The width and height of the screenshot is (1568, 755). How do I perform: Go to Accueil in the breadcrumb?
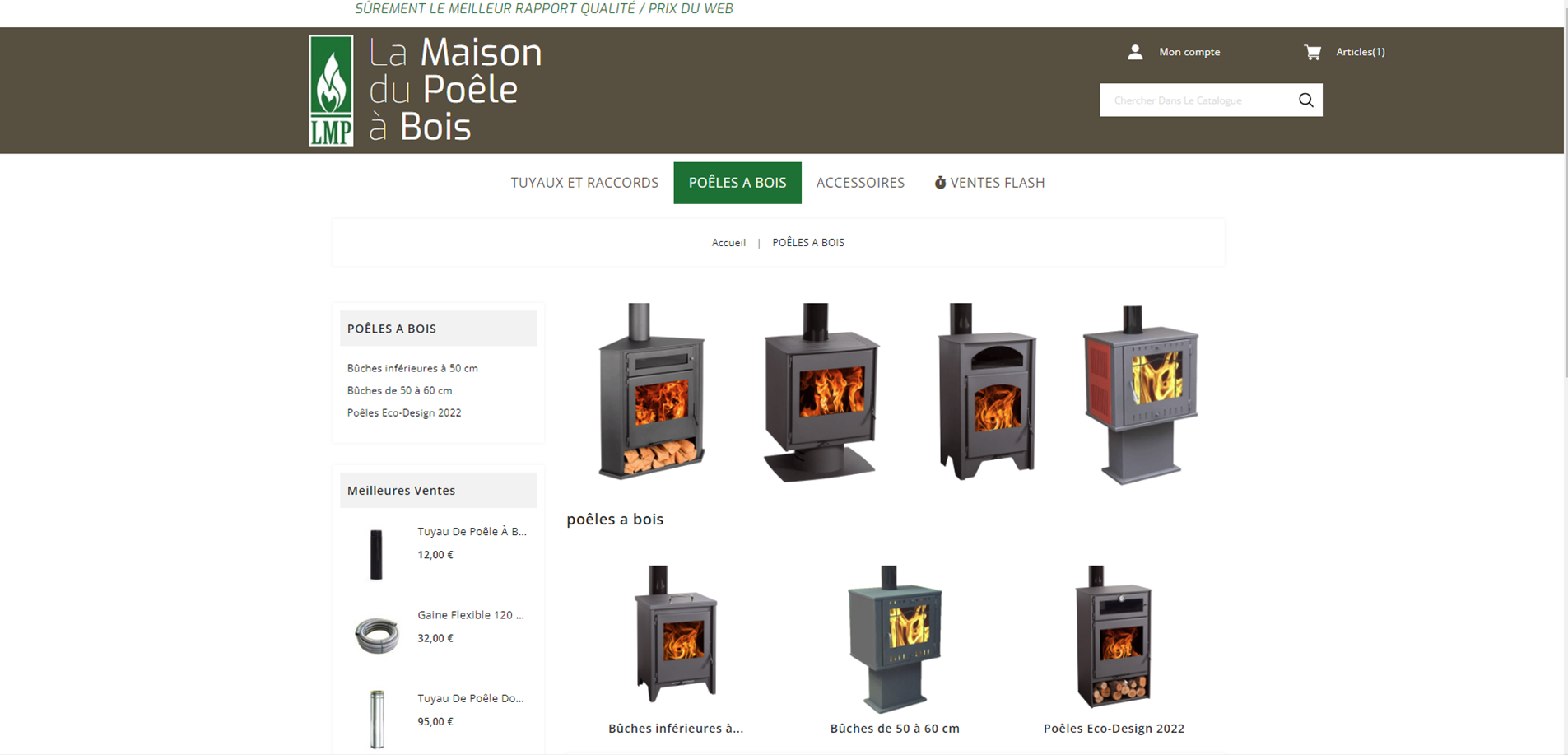pyautogui.click(x=728, y=242)
